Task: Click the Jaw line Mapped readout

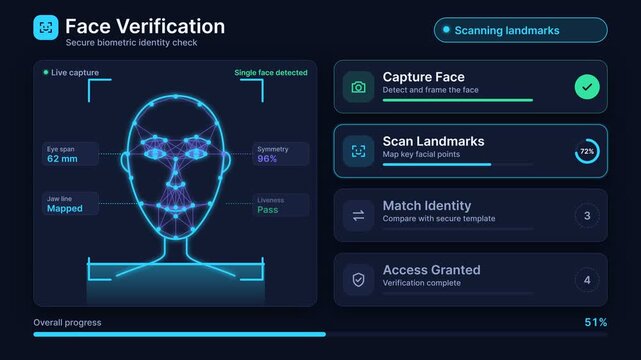Action: click(70, 203)
